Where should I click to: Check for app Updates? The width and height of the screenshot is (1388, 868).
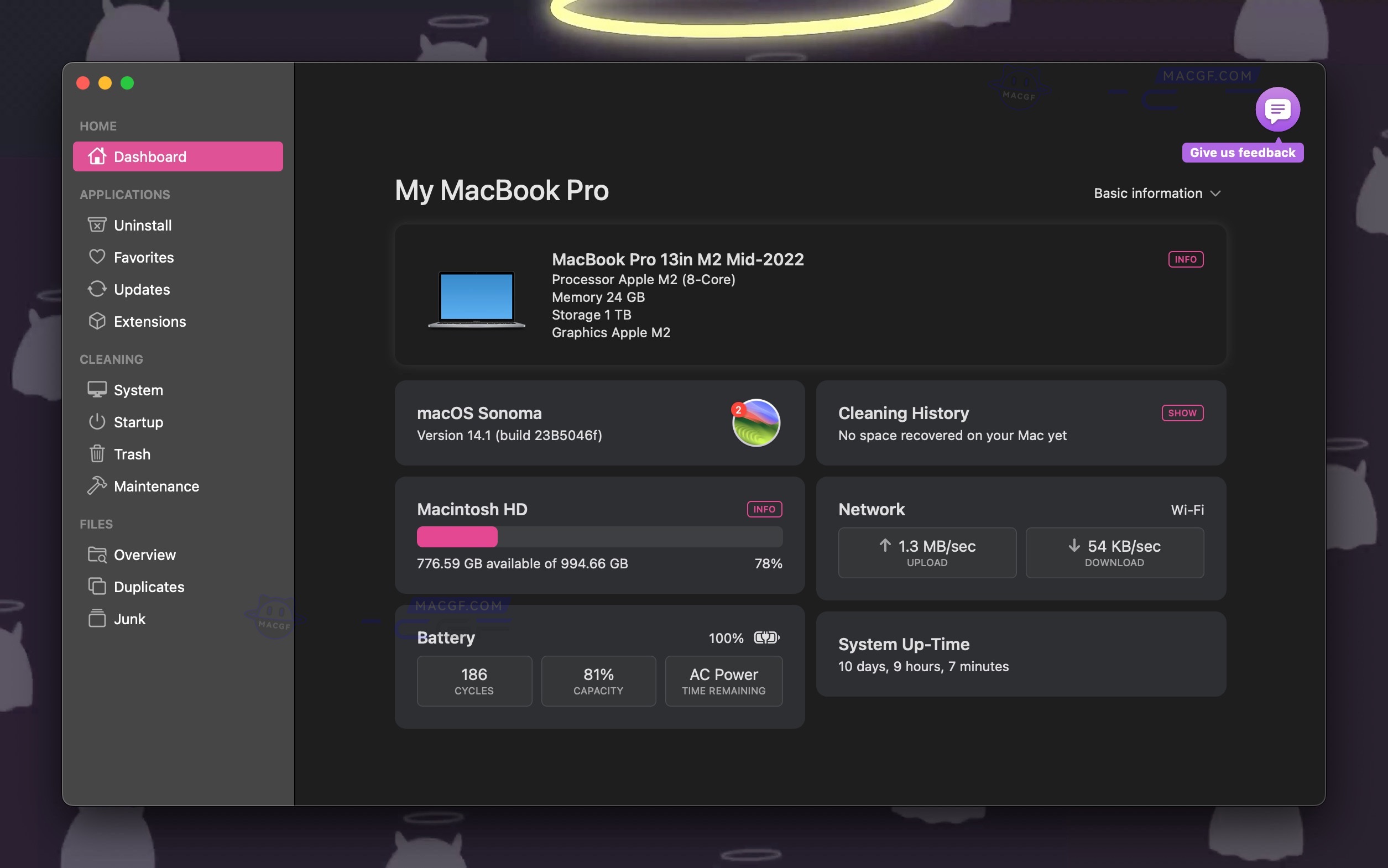coord(142,289)
